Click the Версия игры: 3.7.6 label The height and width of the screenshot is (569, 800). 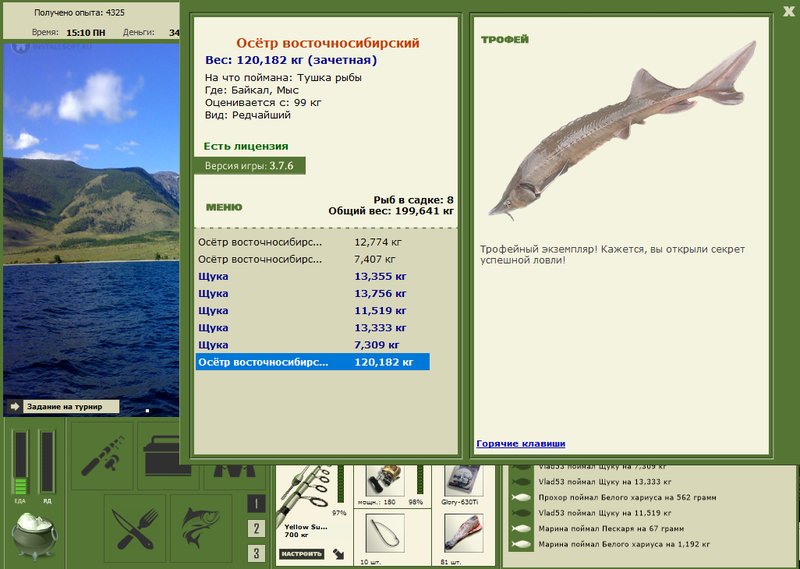(249, 166)
